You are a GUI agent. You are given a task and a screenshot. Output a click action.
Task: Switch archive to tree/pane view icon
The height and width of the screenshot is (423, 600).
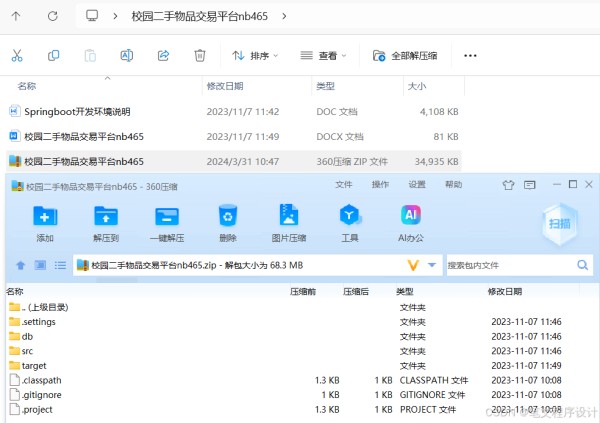point(40,265)
